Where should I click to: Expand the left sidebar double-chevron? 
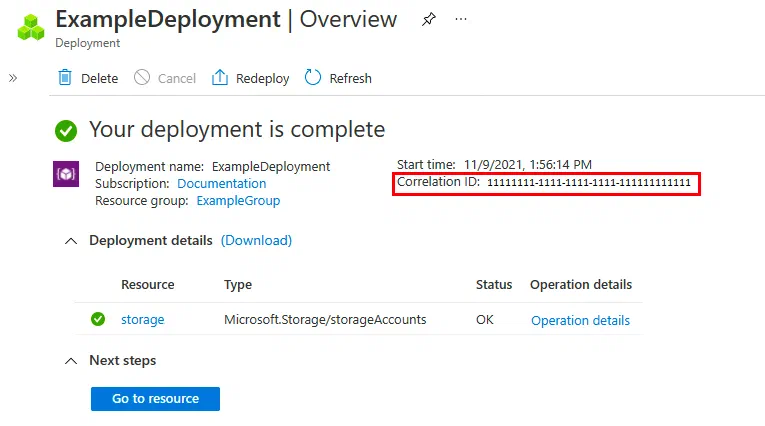coord(13,78)
